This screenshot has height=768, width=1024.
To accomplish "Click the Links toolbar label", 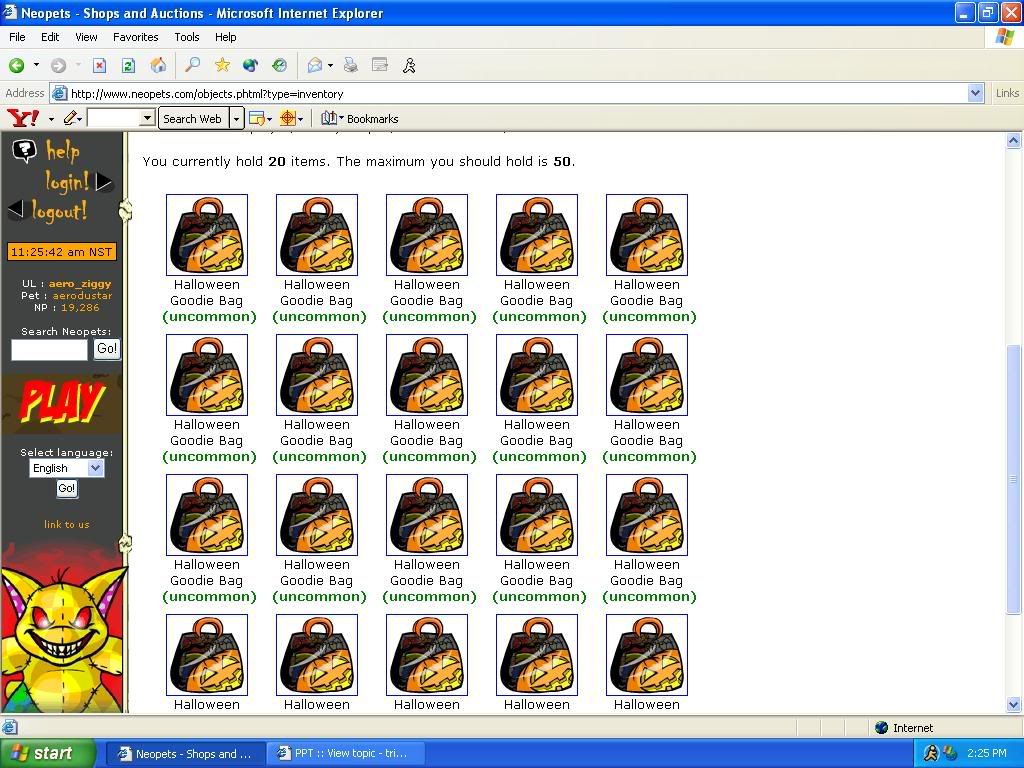I will (x=1007, y=93).
